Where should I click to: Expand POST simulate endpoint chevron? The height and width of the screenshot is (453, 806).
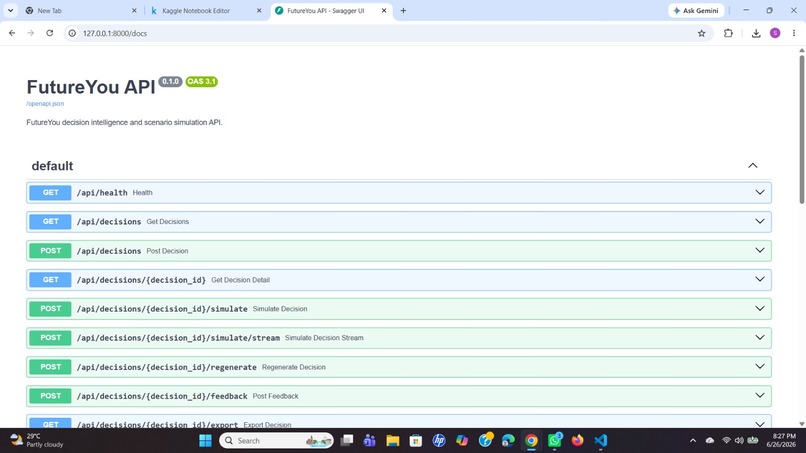760,309
